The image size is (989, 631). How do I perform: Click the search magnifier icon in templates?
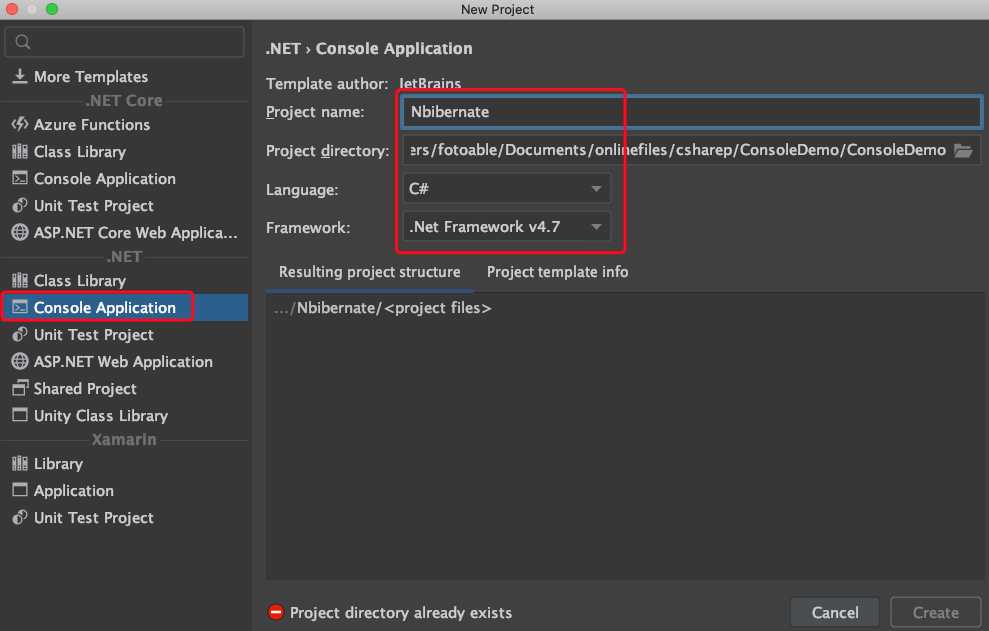coord(24,42)
